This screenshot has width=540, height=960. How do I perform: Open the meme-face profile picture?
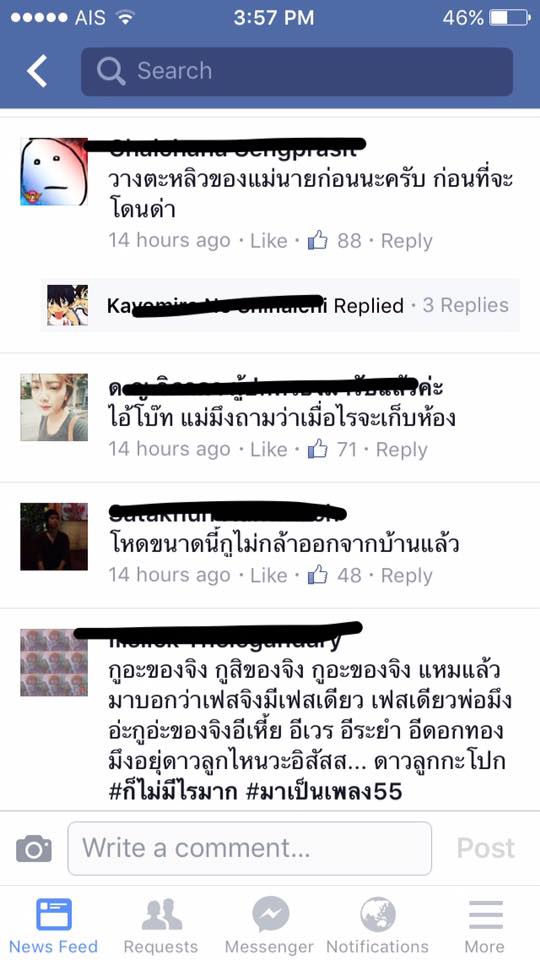pyautogui.click(x=54, y=171)
